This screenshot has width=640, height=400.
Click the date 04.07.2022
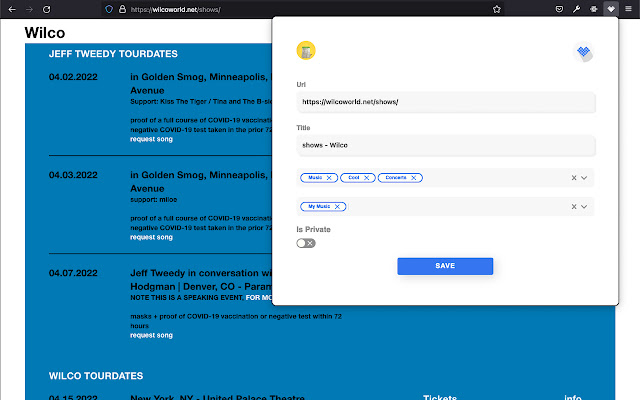[73, 273]
